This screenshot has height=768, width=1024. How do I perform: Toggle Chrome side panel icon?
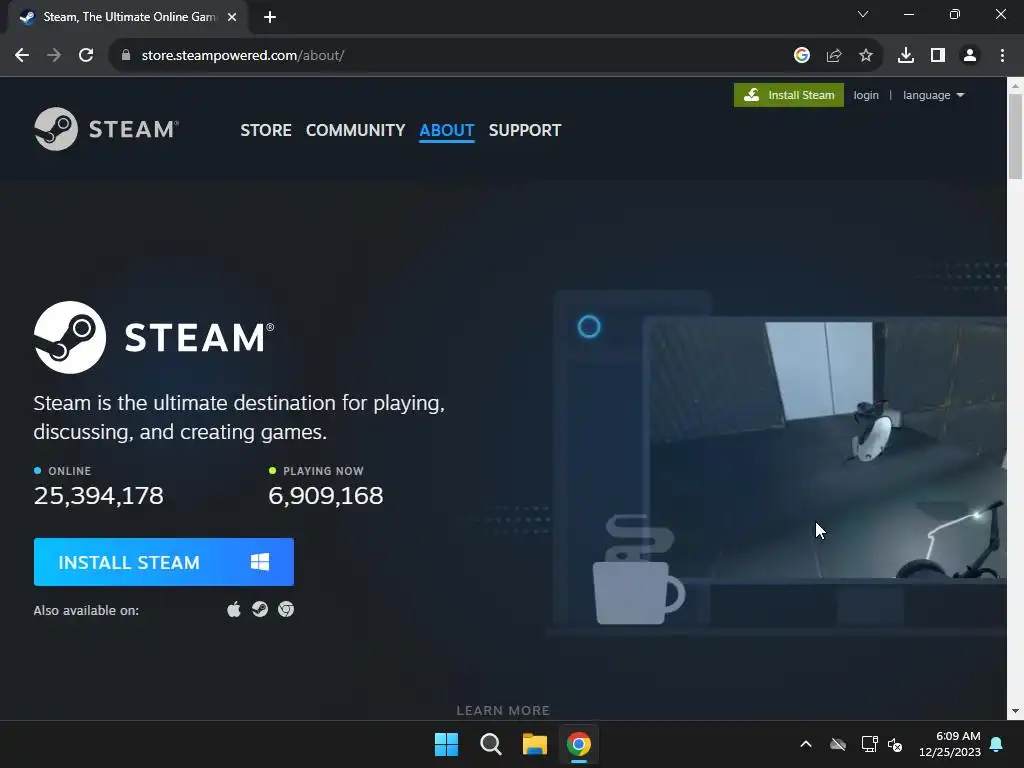click(x=938, y=56)
